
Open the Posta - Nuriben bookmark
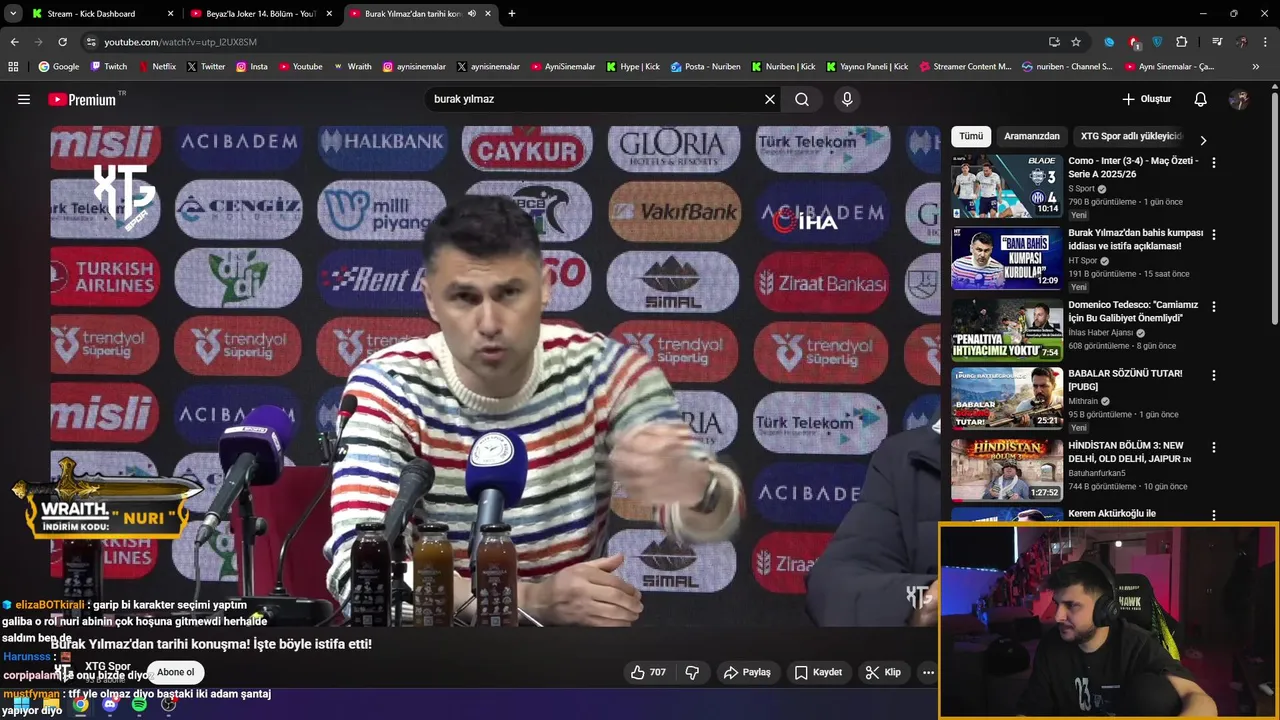706,67
